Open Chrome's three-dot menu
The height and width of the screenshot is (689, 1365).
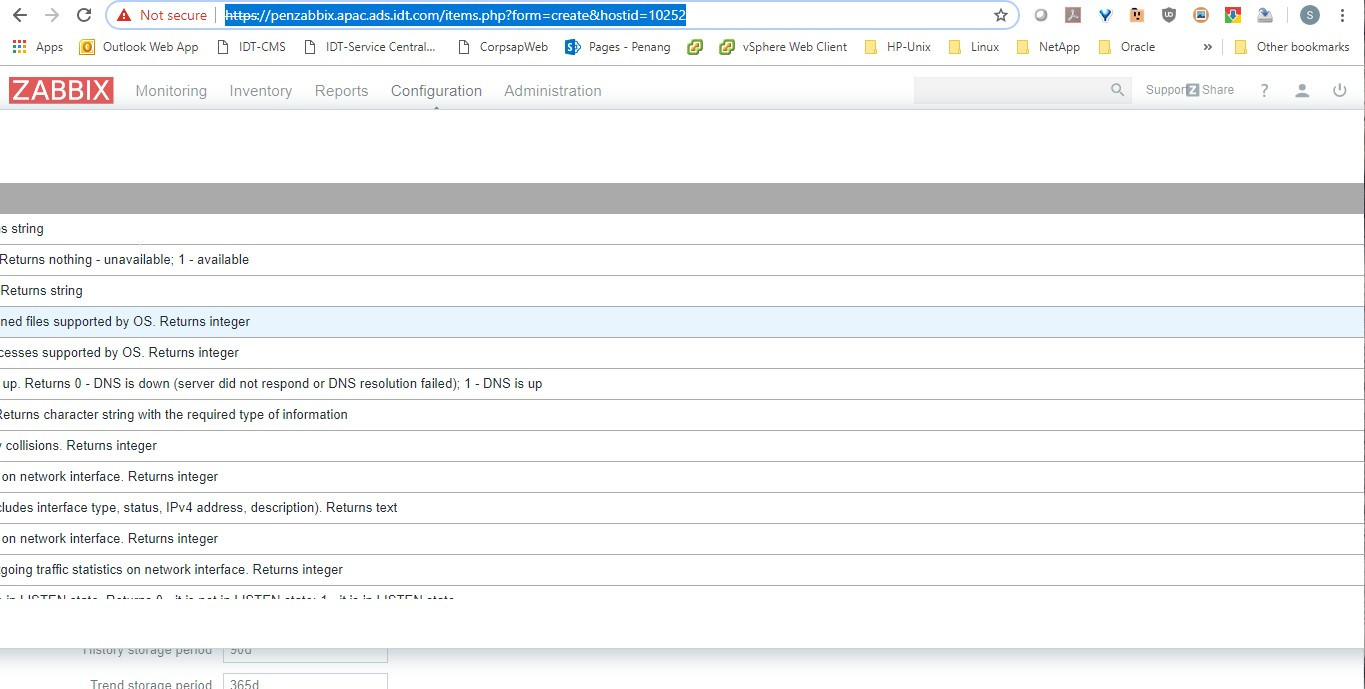pos(1342,15)
